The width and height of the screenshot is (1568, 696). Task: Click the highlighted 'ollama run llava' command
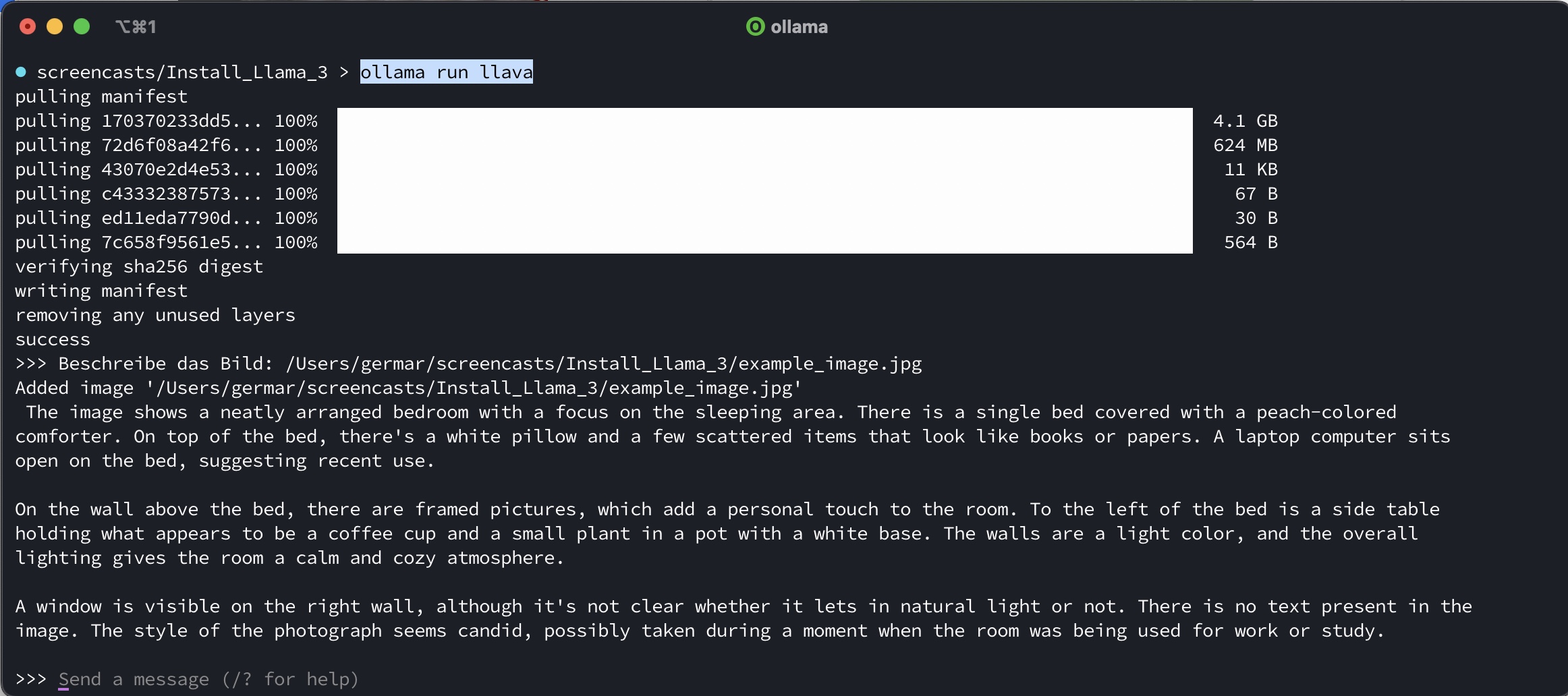[446, 72]
